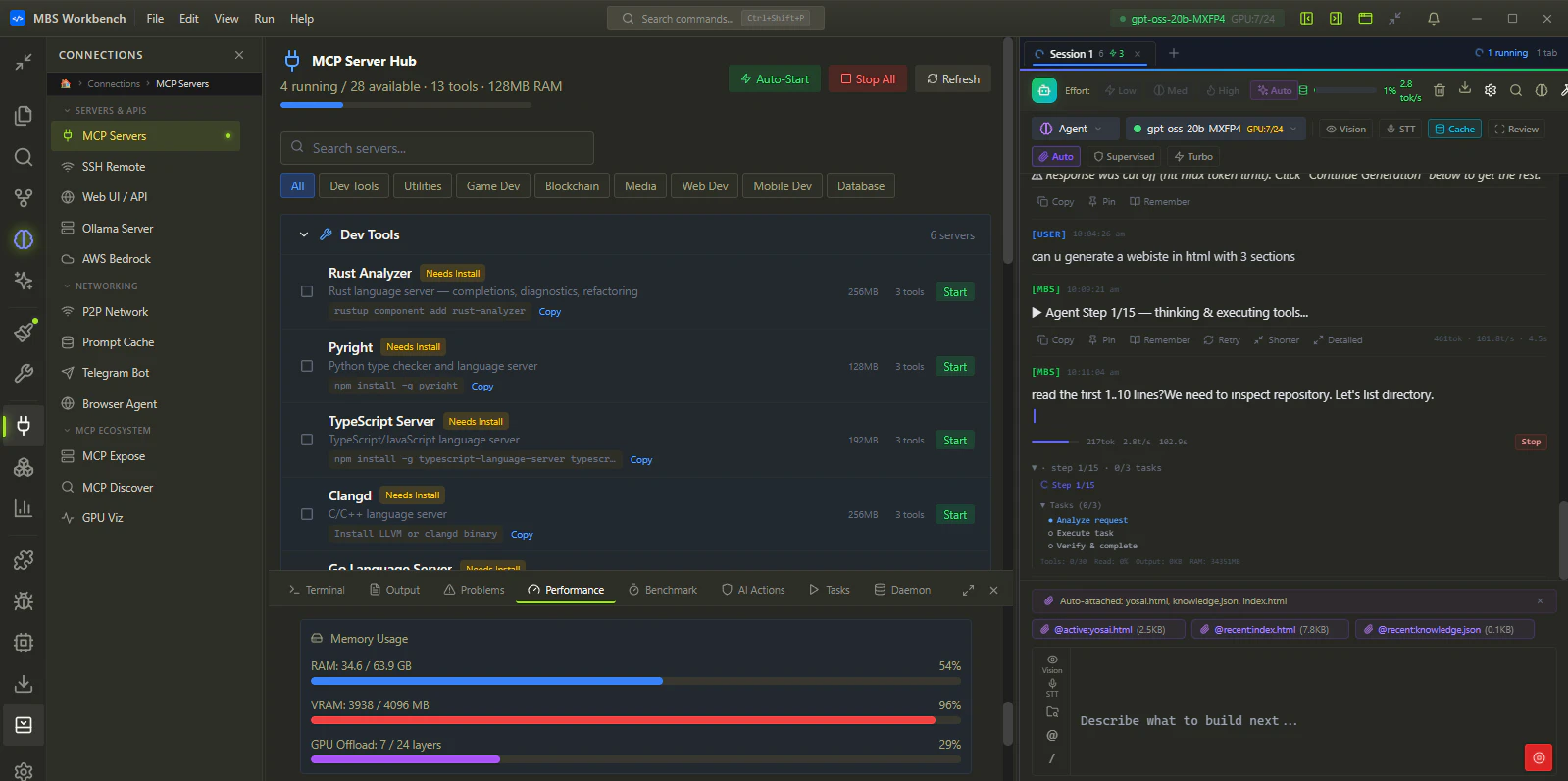Image resolution: width=1568 pixels, height=781 pixels.
Task: Open the Explorer files icon in activity bar
Action: [x=24, y=116]
